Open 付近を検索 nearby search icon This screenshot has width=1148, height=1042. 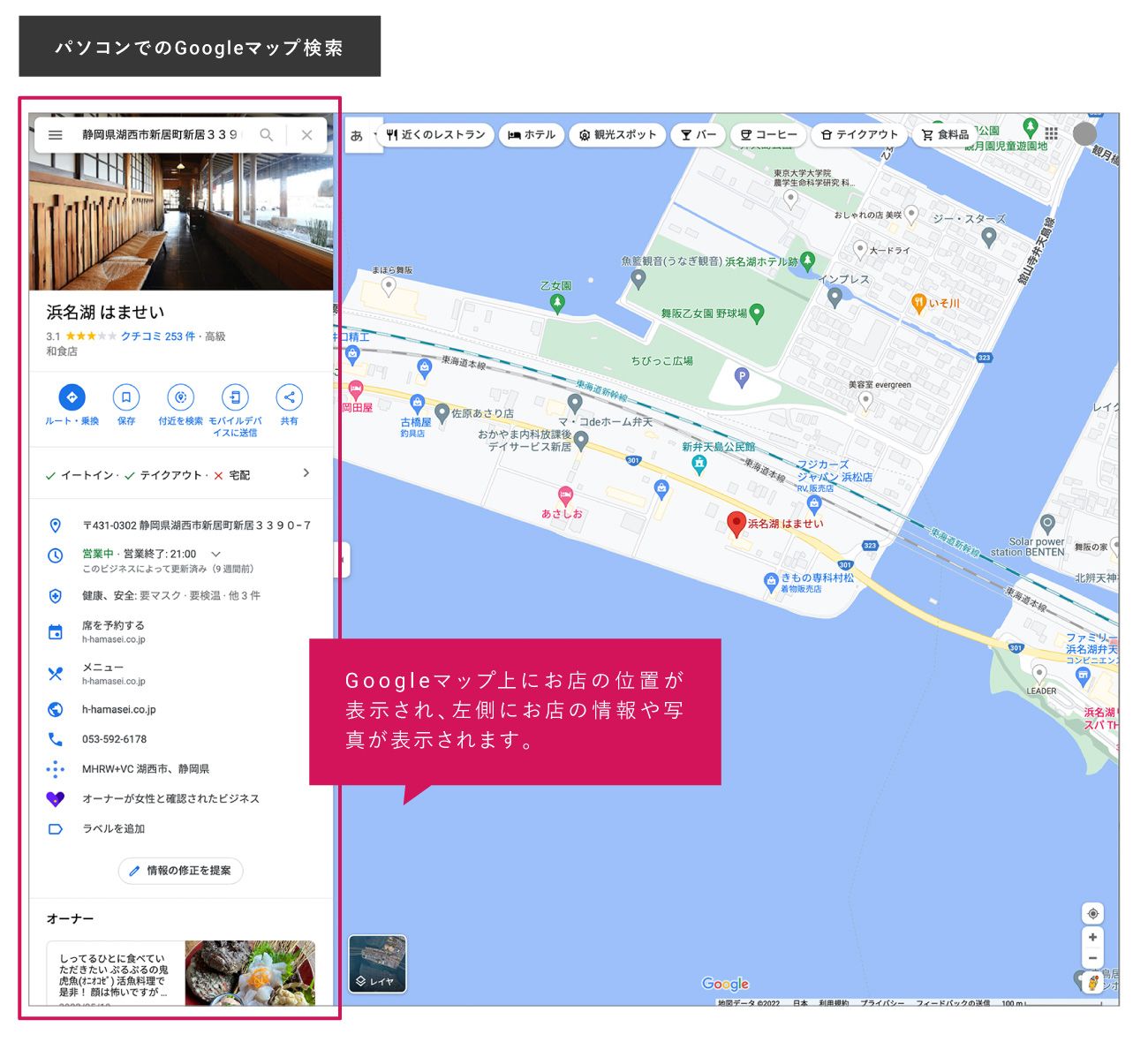click(182, 397)
